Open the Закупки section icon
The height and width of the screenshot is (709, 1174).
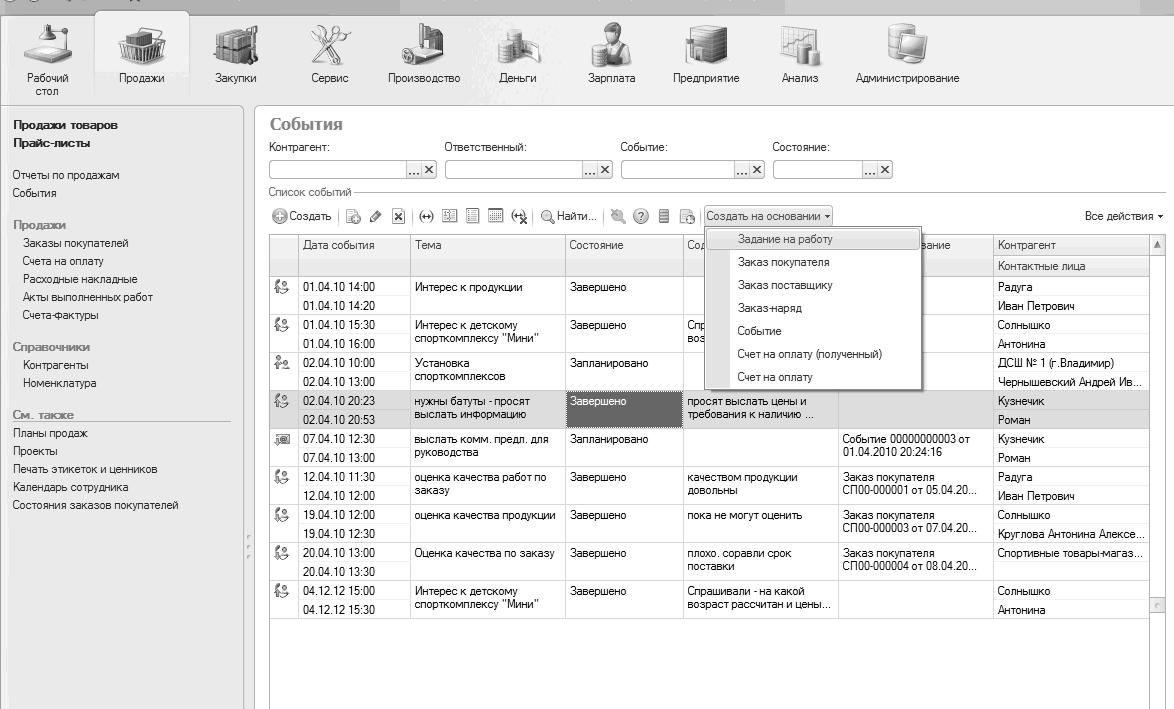(236, 55)
